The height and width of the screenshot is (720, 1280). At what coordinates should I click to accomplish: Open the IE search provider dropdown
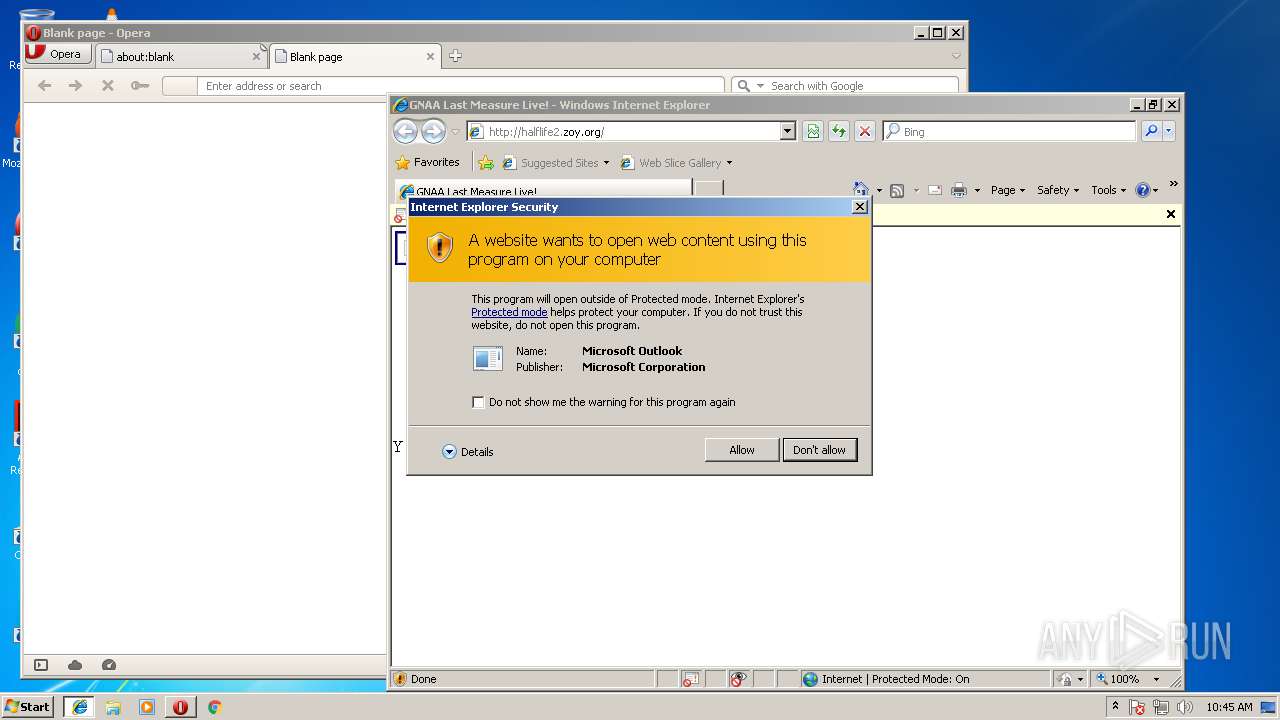pos(1168,131)
